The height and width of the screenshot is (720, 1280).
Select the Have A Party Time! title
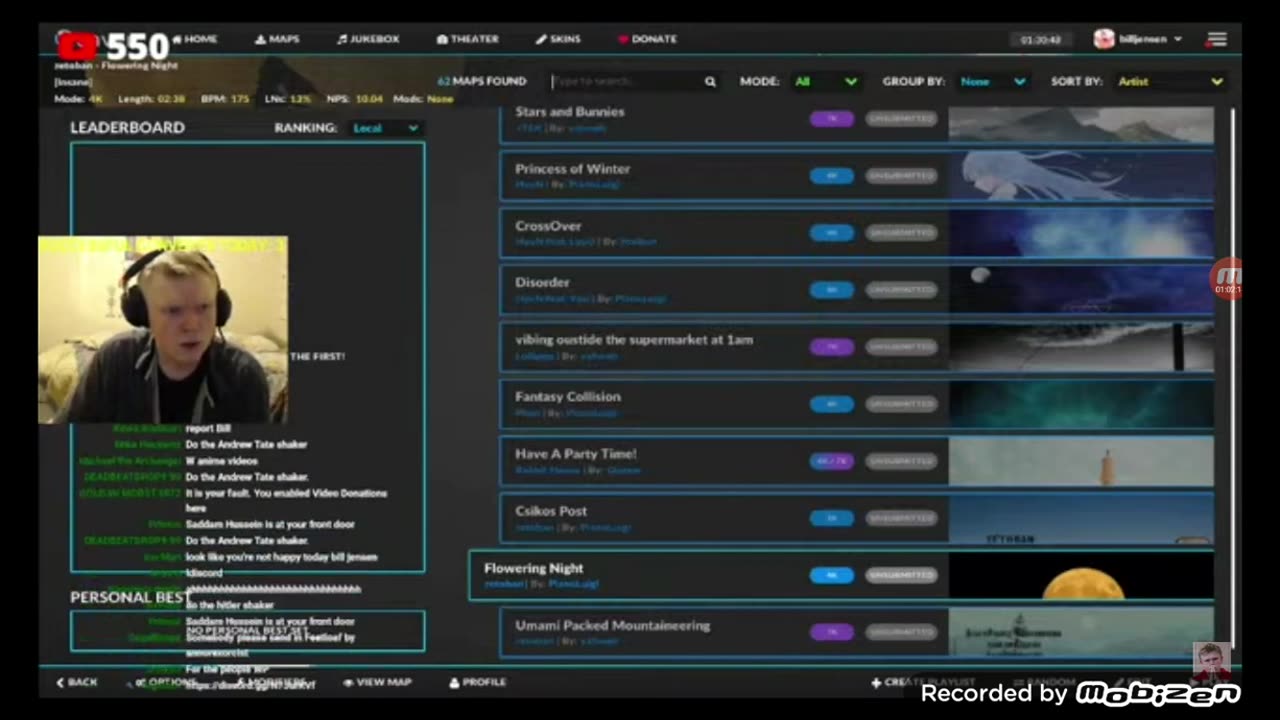pos(575,454)
